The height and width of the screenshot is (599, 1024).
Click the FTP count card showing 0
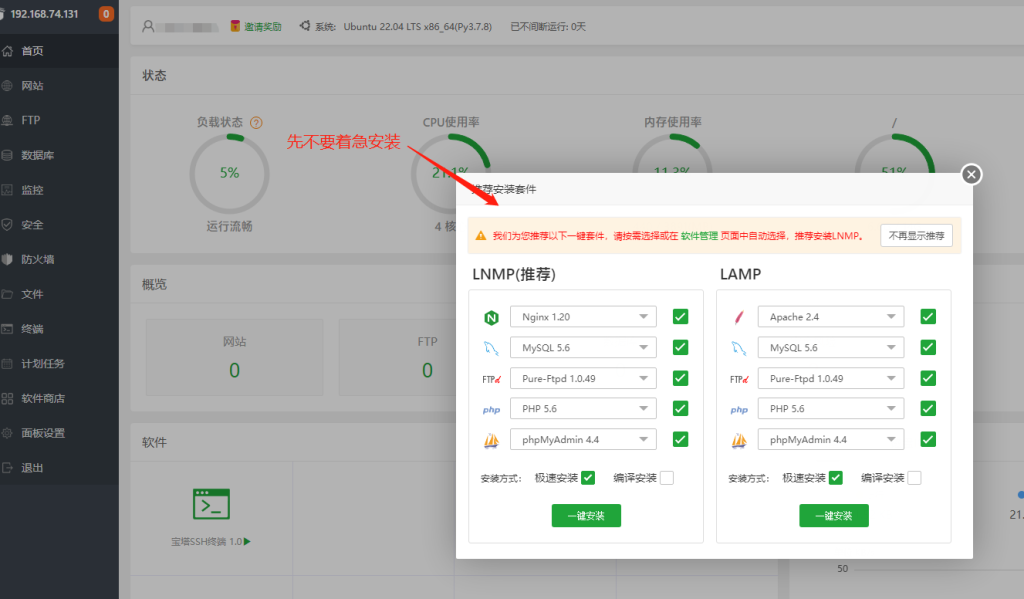pyautogui.click(x=427, y=357)
